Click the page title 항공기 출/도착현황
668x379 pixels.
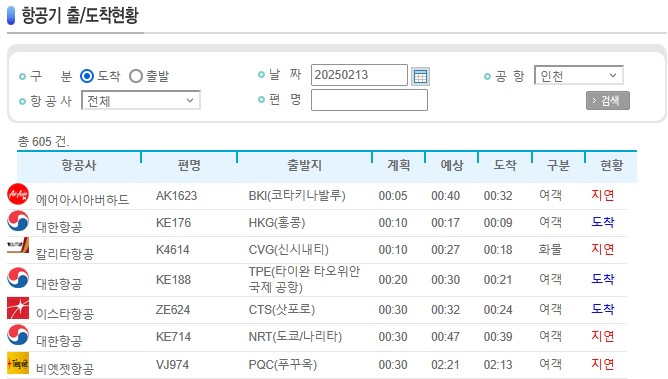click(x=80, y=15)
